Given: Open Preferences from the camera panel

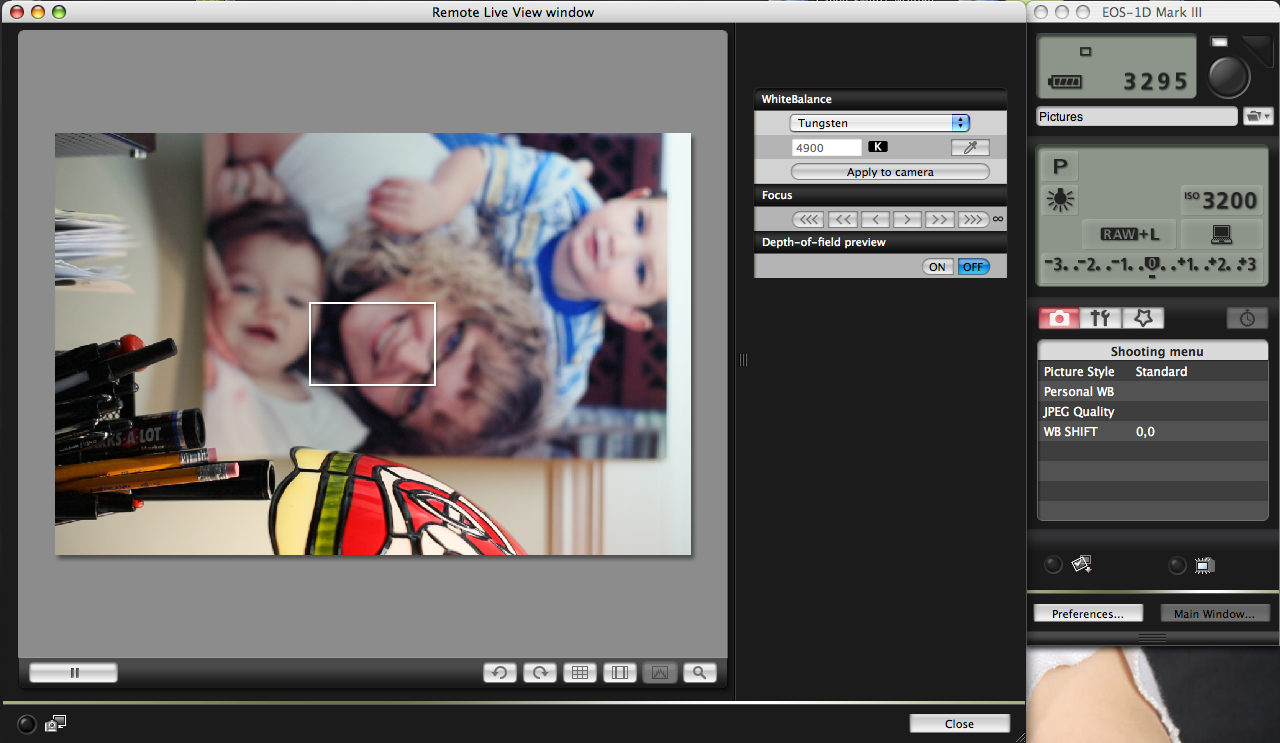Looking at the screenshot, I should click(1087, 614).
